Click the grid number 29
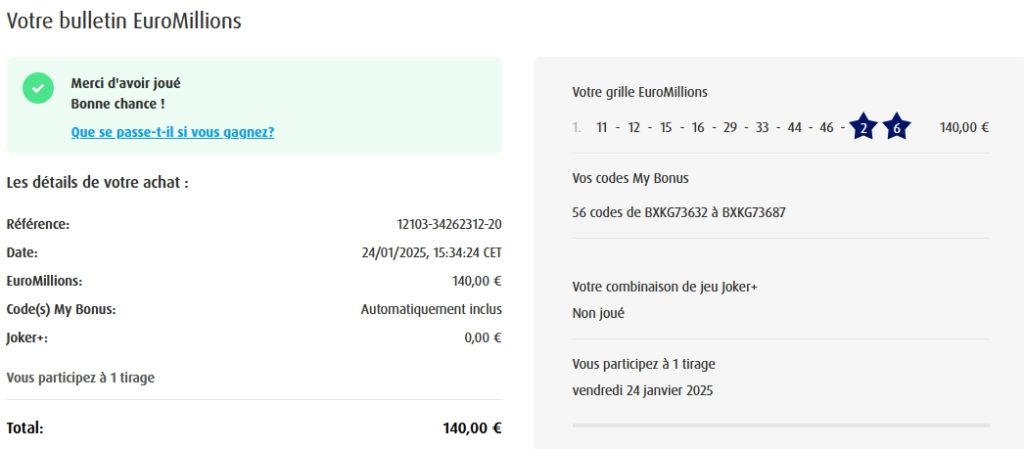Image resolution: width=1024 pixels, height=449 pixels. 730,127
